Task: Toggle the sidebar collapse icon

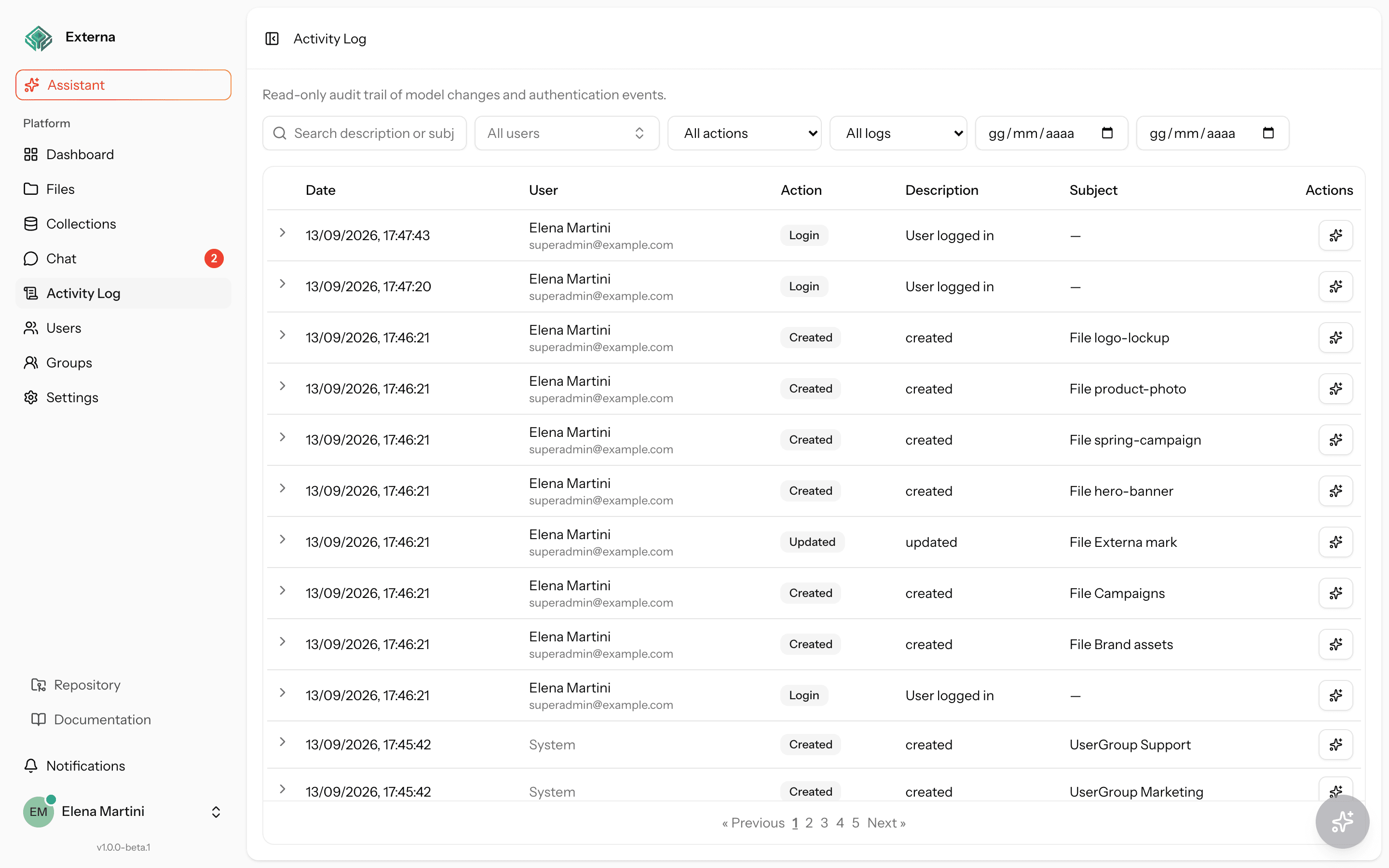Action: (x=272, y=39)
